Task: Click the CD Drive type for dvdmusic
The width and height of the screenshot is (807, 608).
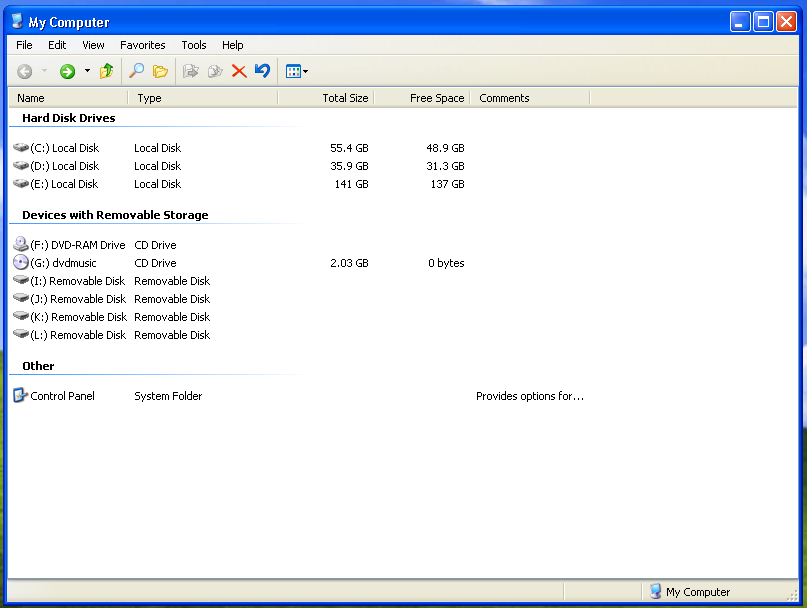Action: click(155, 263)
